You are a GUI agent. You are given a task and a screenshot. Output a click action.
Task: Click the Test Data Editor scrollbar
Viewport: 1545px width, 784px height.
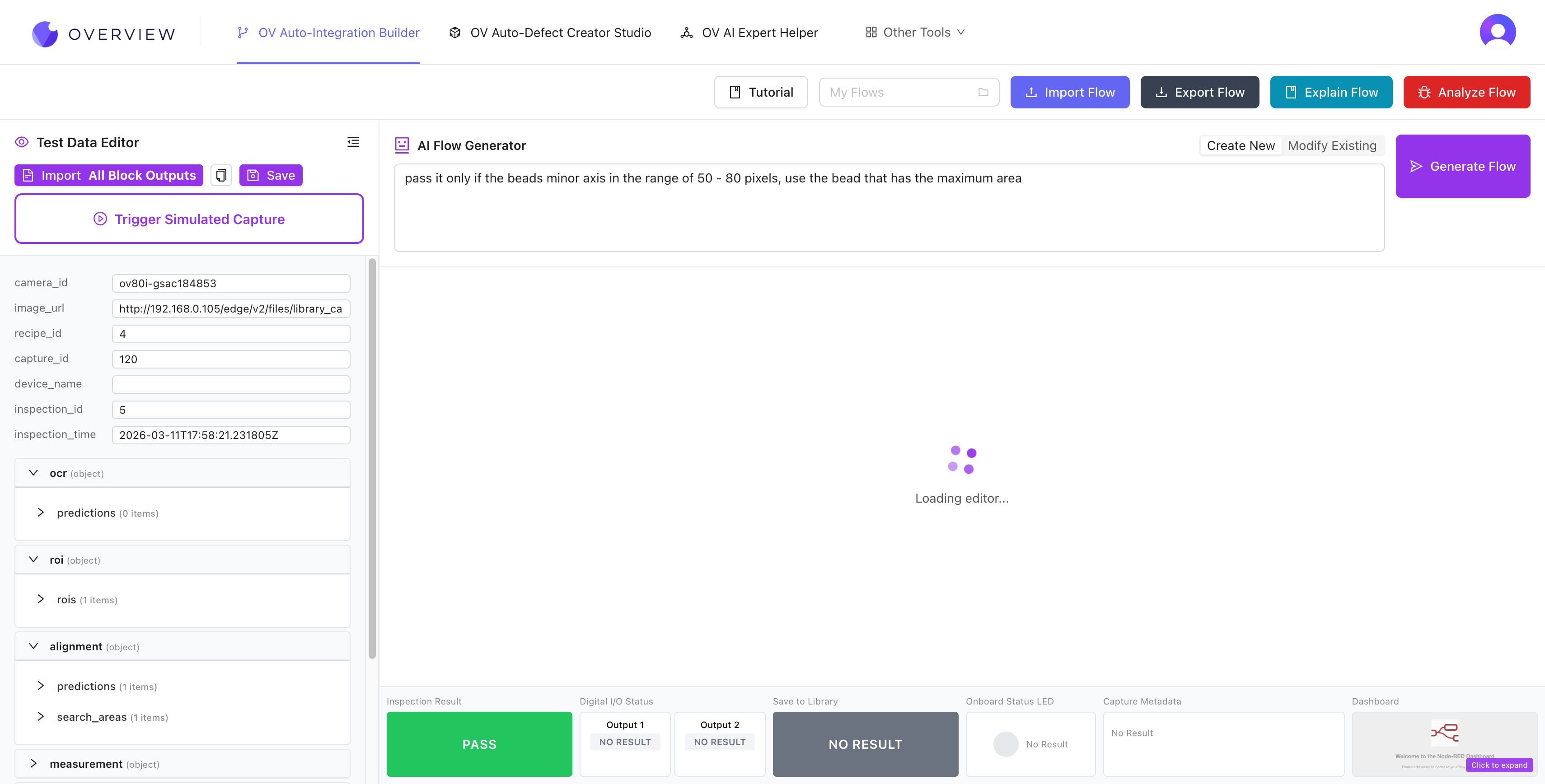point(372,458)
